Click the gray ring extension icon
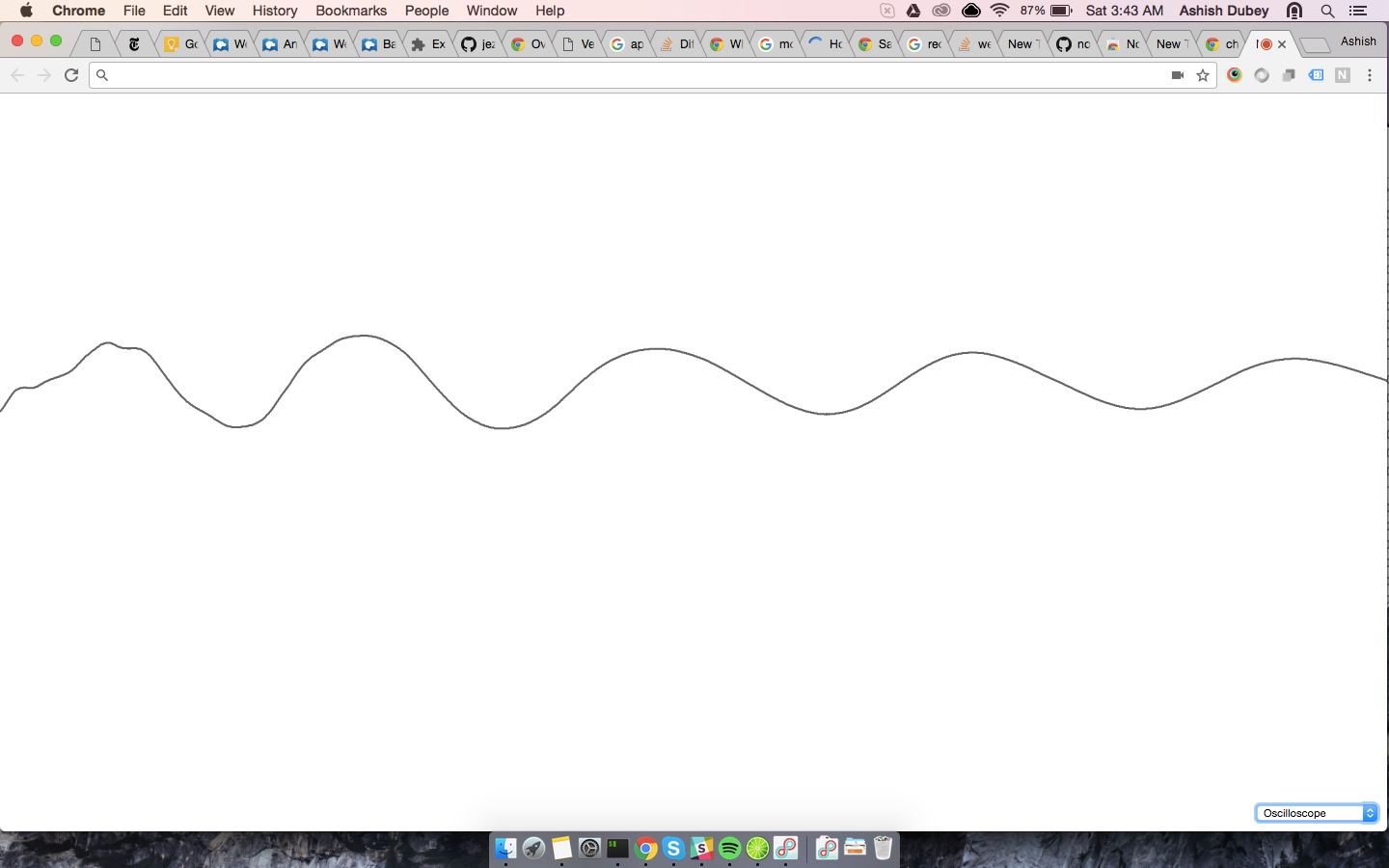The width and height of the screenshot is (1389, 868). pyautogui.click(x=1262, y=75)
